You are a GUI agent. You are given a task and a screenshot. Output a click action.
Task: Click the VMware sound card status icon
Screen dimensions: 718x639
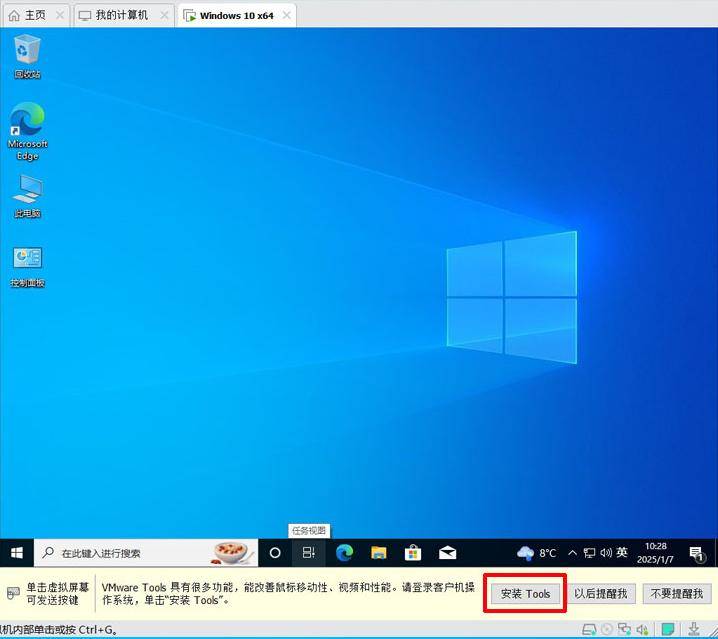pyautogui.click(x=642, y=629)
